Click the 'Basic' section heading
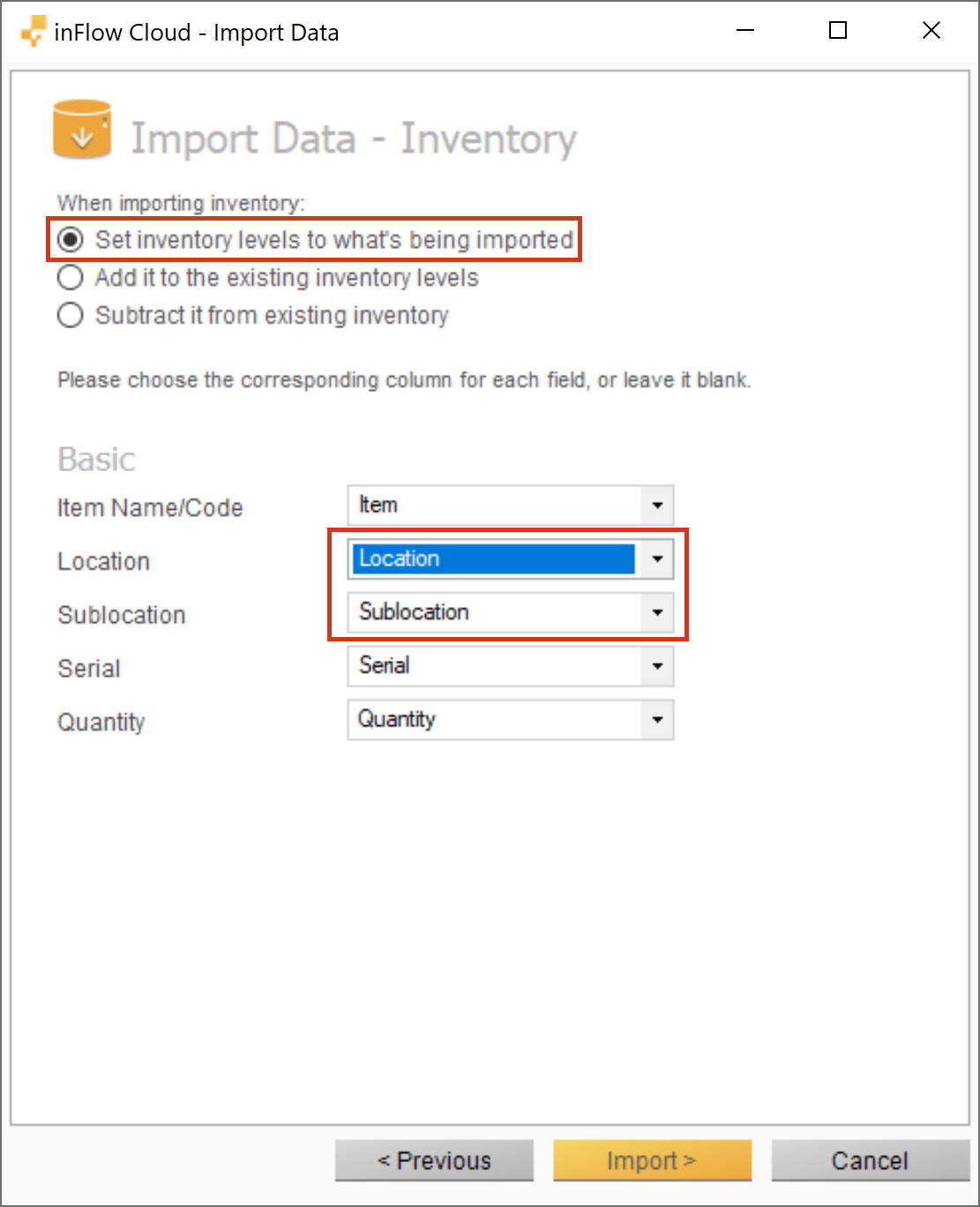This screenshot has height=1207, width=980. (x=96, y=460)
